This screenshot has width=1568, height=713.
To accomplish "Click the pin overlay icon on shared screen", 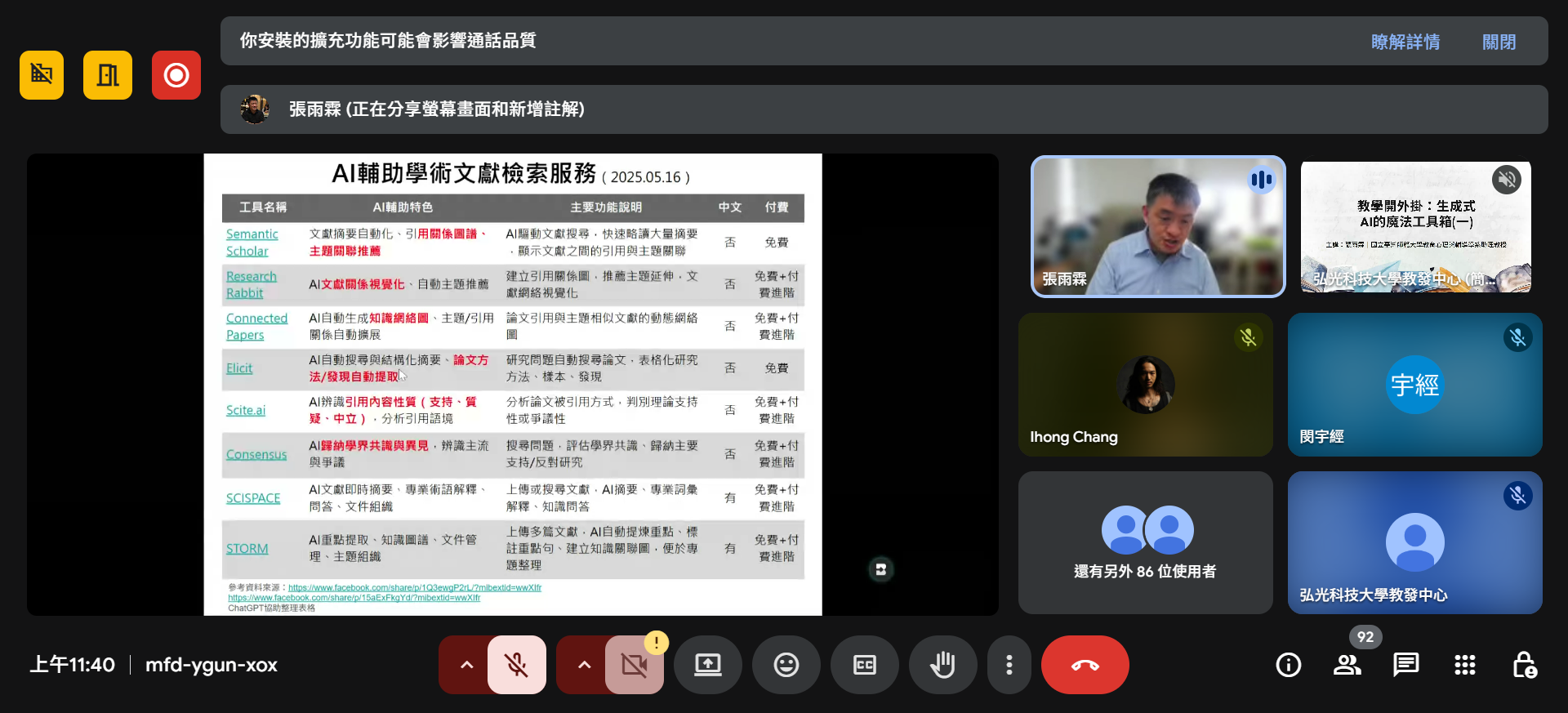I will click(881, 569).
